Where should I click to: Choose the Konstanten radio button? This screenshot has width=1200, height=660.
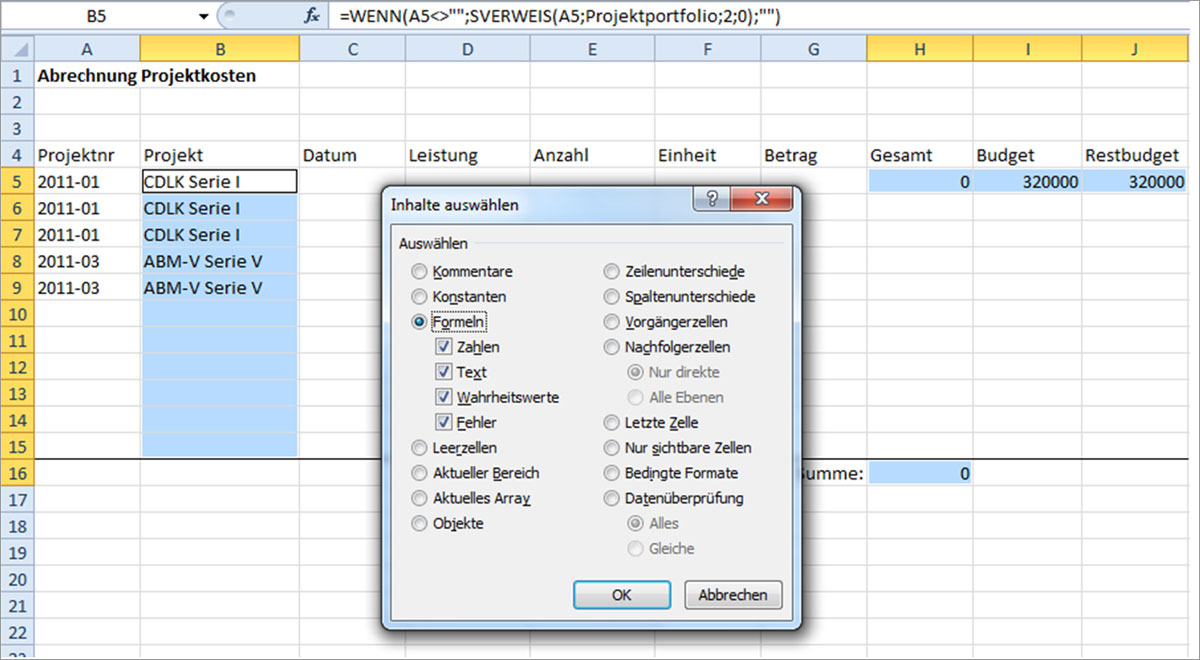click(x=418, y=297)
